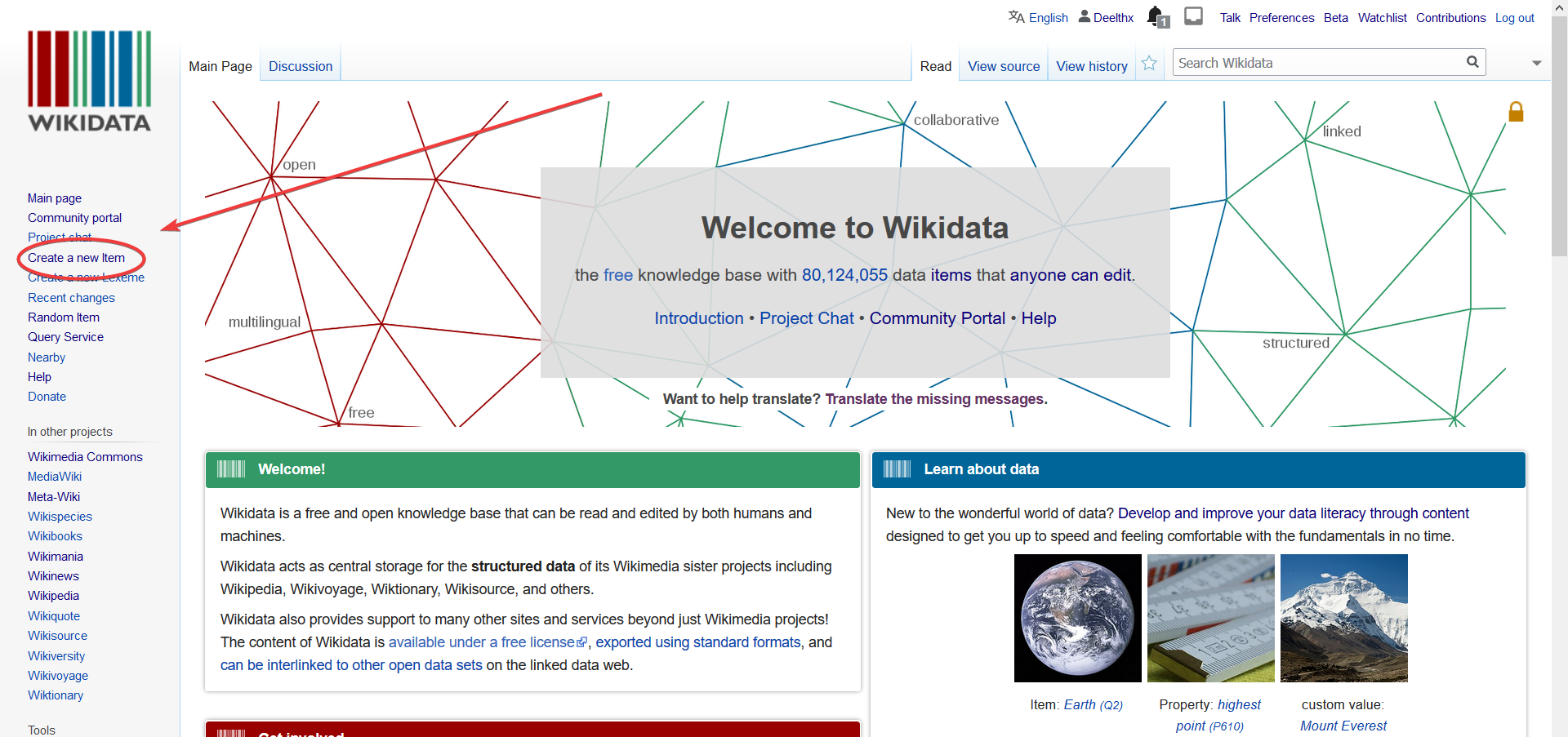Open Recent changes in sidebar
Screen dimensions: 1568x737
coord(71,298)
